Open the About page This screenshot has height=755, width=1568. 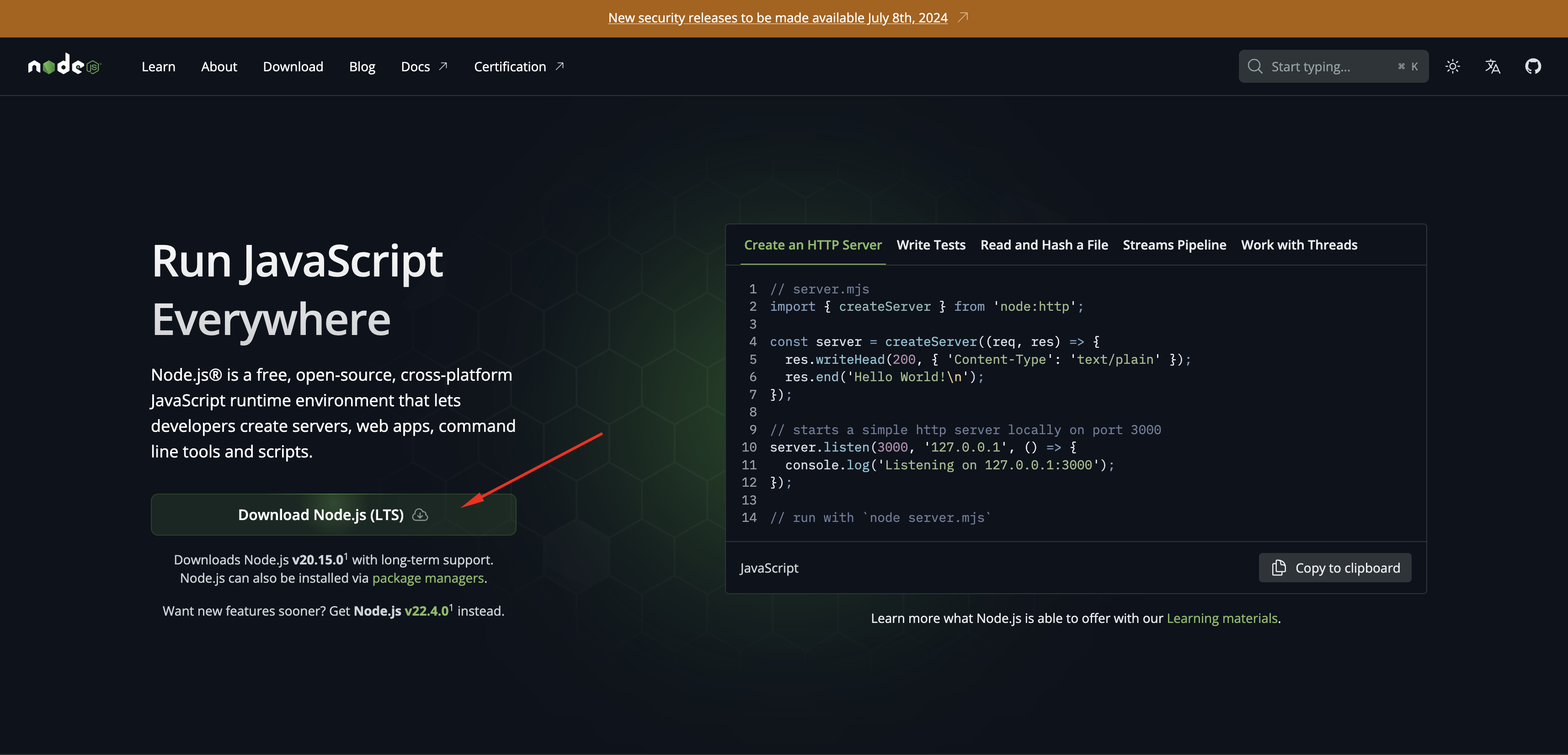point(219,66)
